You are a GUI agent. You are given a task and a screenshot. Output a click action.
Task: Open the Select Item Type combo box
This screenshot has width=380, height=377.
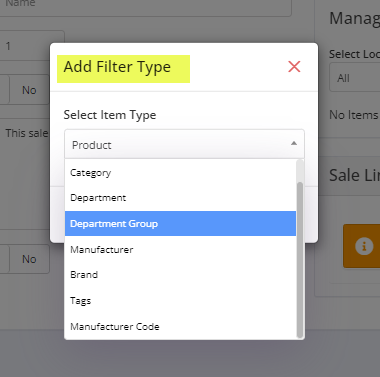point(184,144)
